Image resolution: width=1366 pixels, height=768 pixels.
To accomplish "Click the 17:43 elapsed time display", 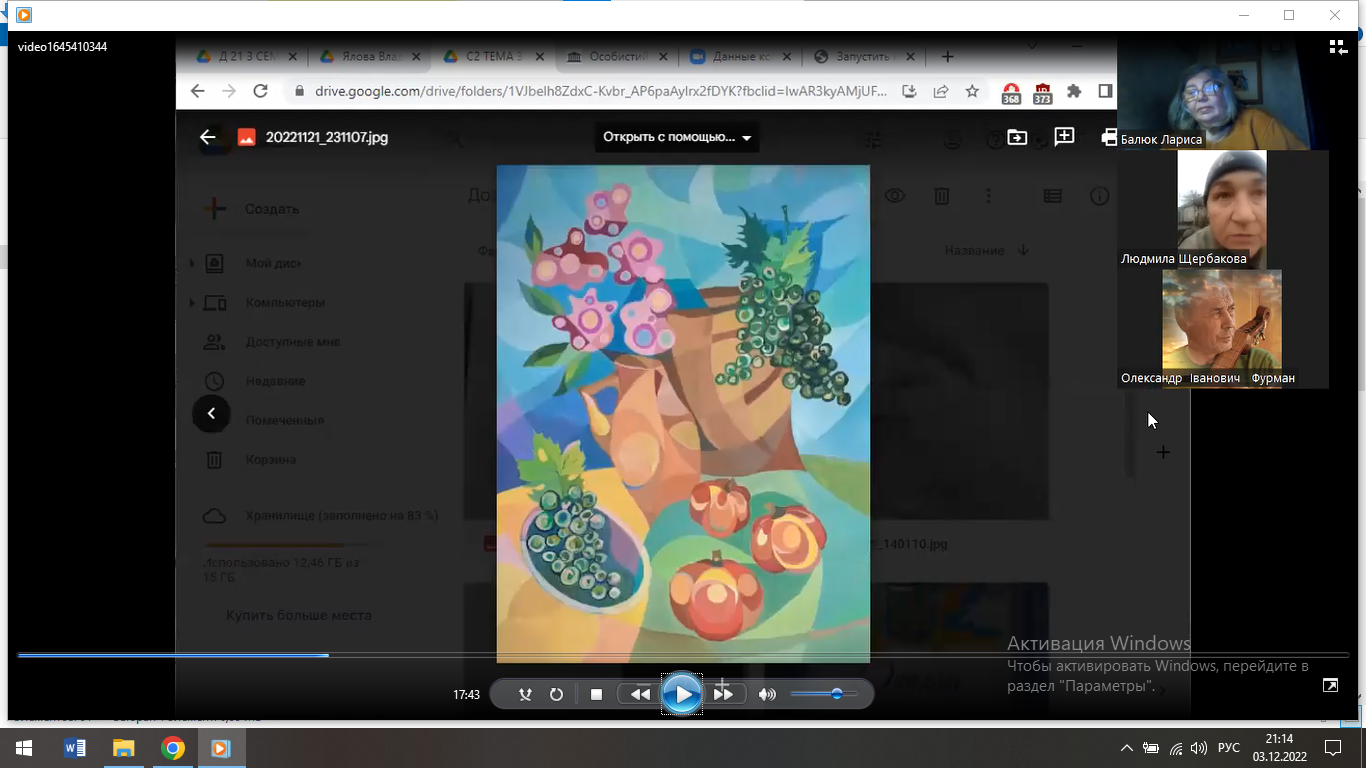I will [x=466, y=694].
